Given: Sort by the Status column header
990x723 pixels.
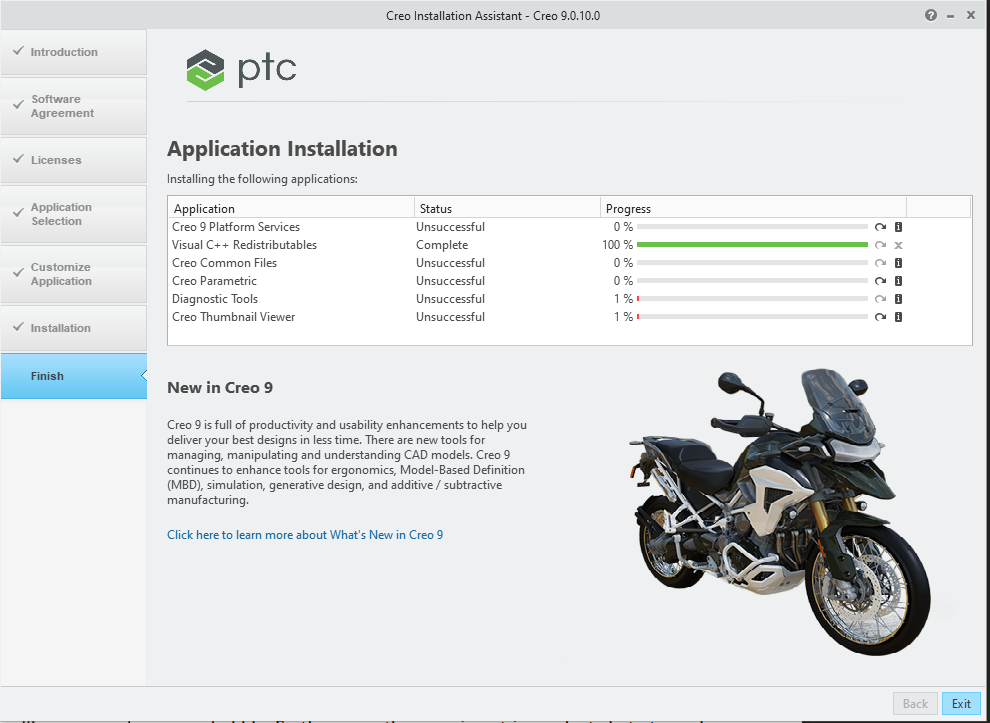Looking at the screenshot, I should [x=507, y=208].
